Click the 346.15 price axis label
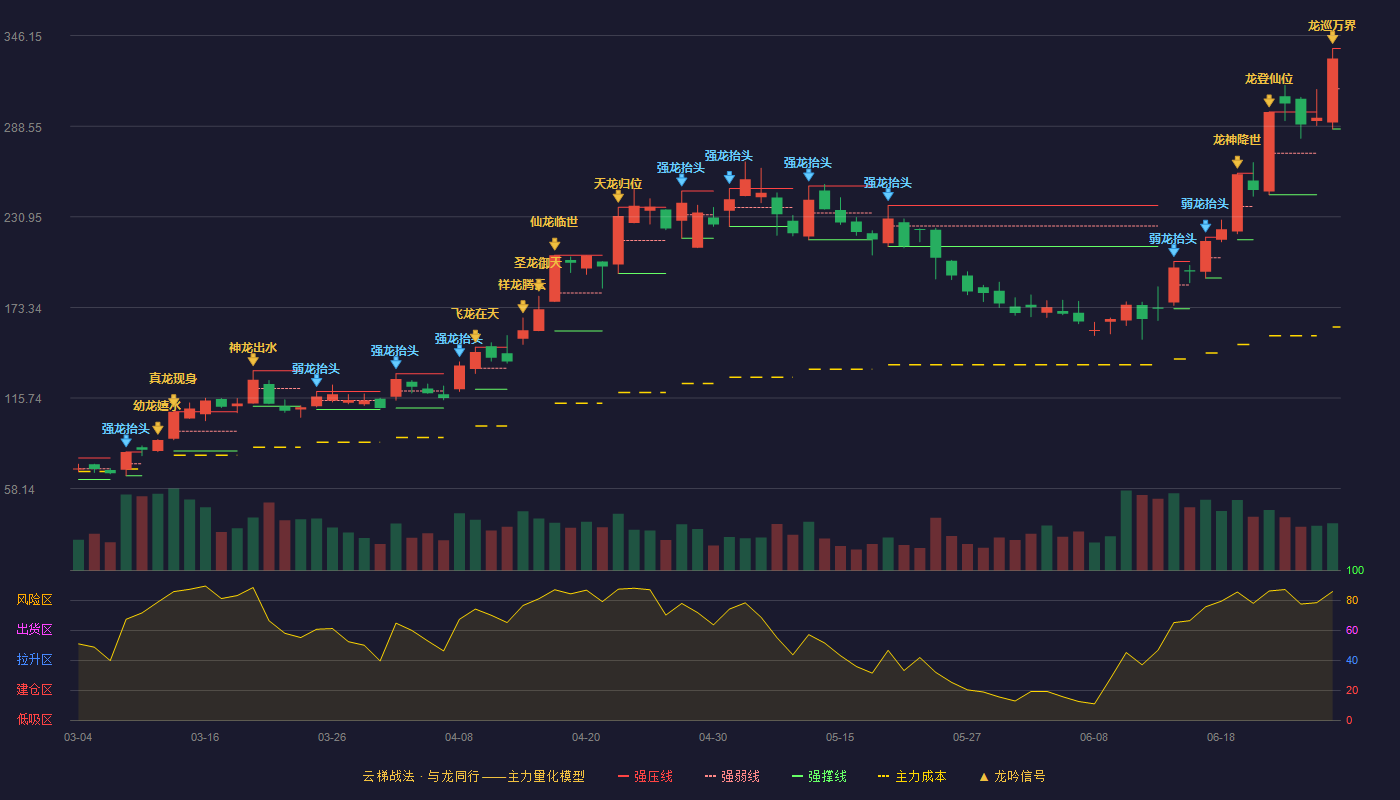The width and height of the screenshot is (1400, 800). [23, 37]
